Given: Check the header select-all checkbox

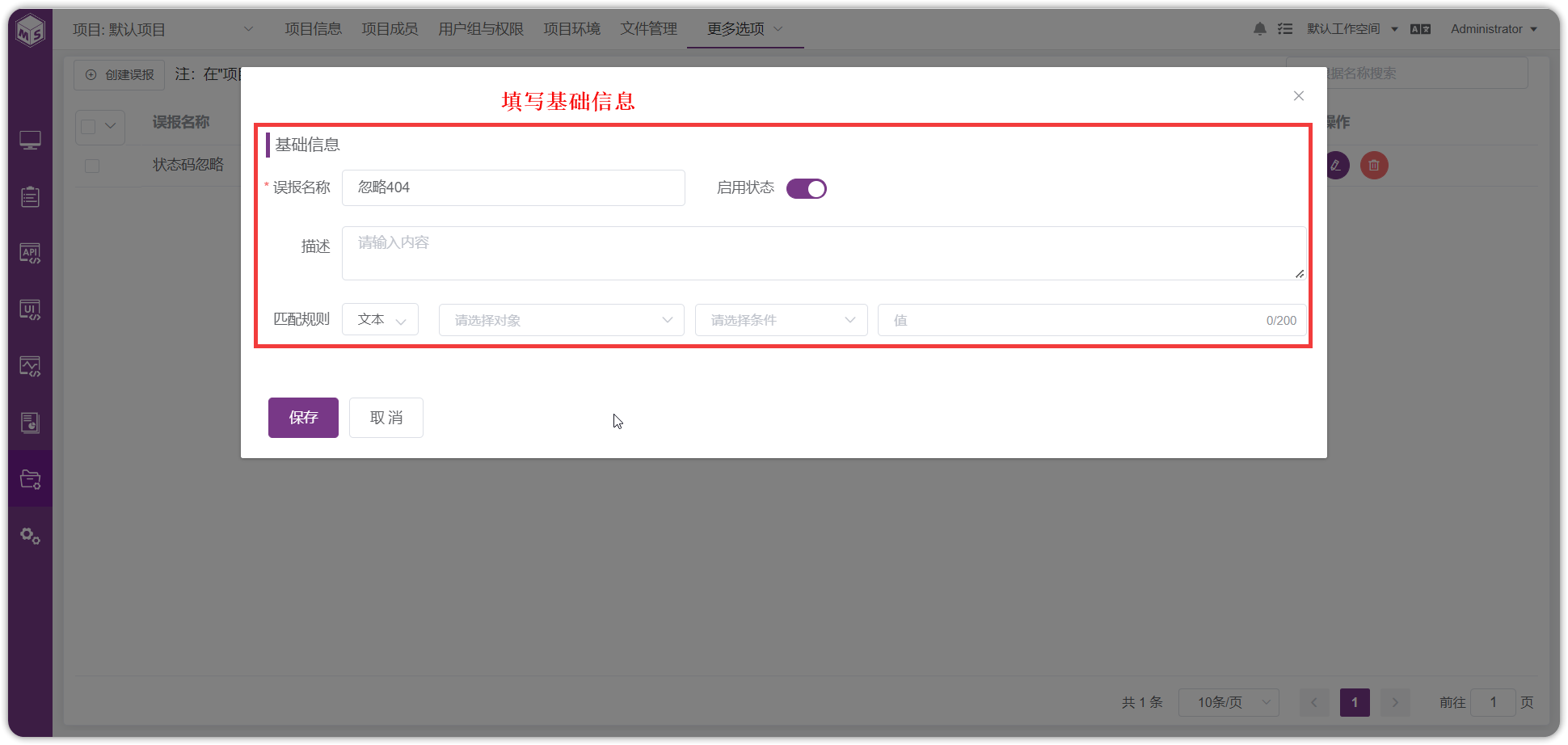Looking at the screenshot, I should point(89,127).
